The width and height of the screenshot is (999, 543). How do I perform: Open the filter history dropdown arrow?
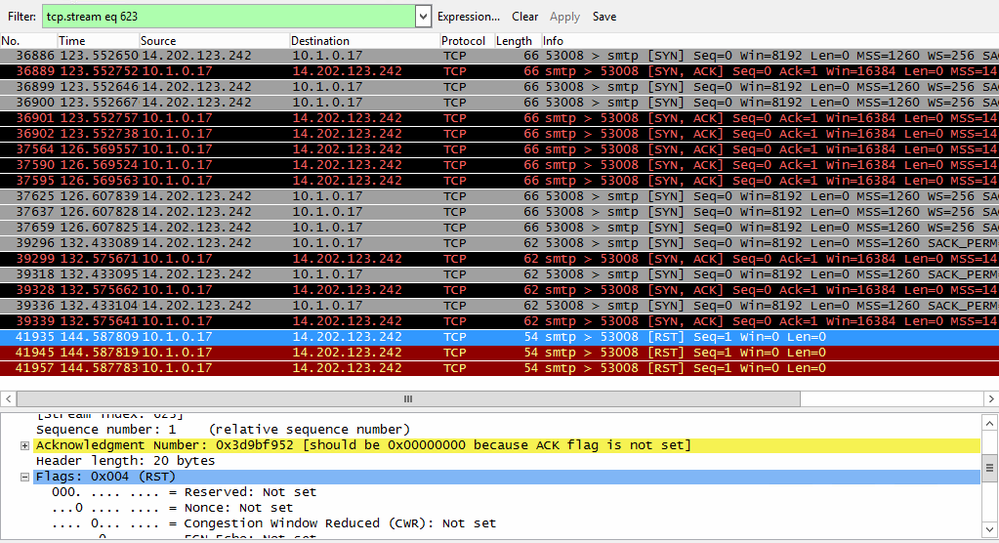point(422,16)
